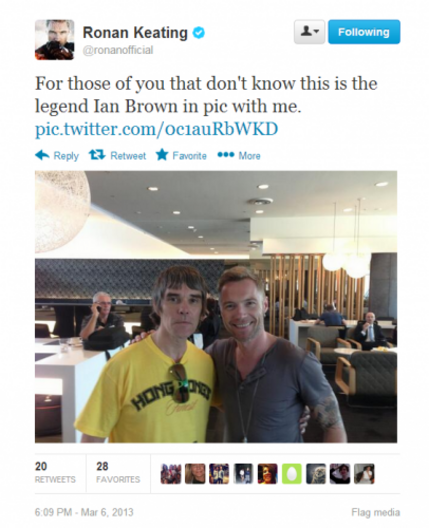
Task: Open the 6:09 PM - Mar 6, 2013 timestamp
Action: click(84, 512)
